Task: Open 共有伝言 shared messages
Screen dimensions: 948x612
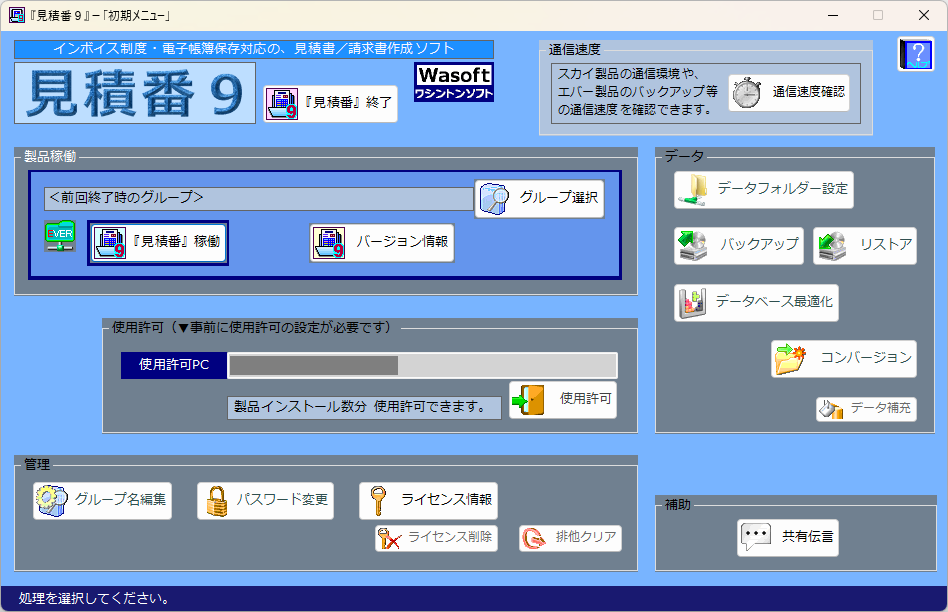Action: coord(788,537)
